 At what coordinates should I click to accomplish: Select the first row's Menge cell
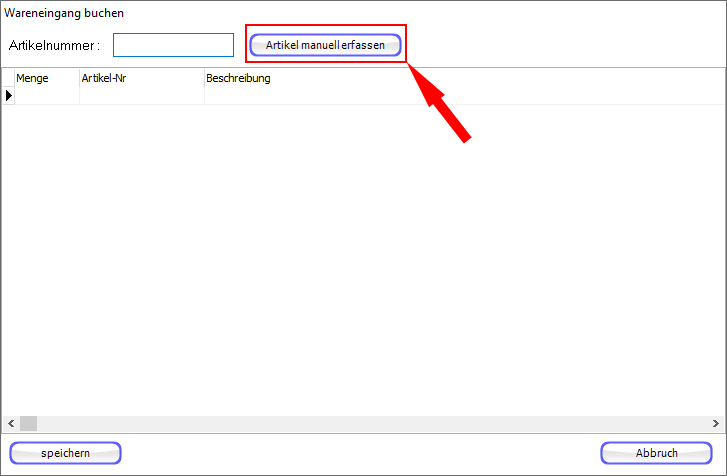click(x=46, y=96)
